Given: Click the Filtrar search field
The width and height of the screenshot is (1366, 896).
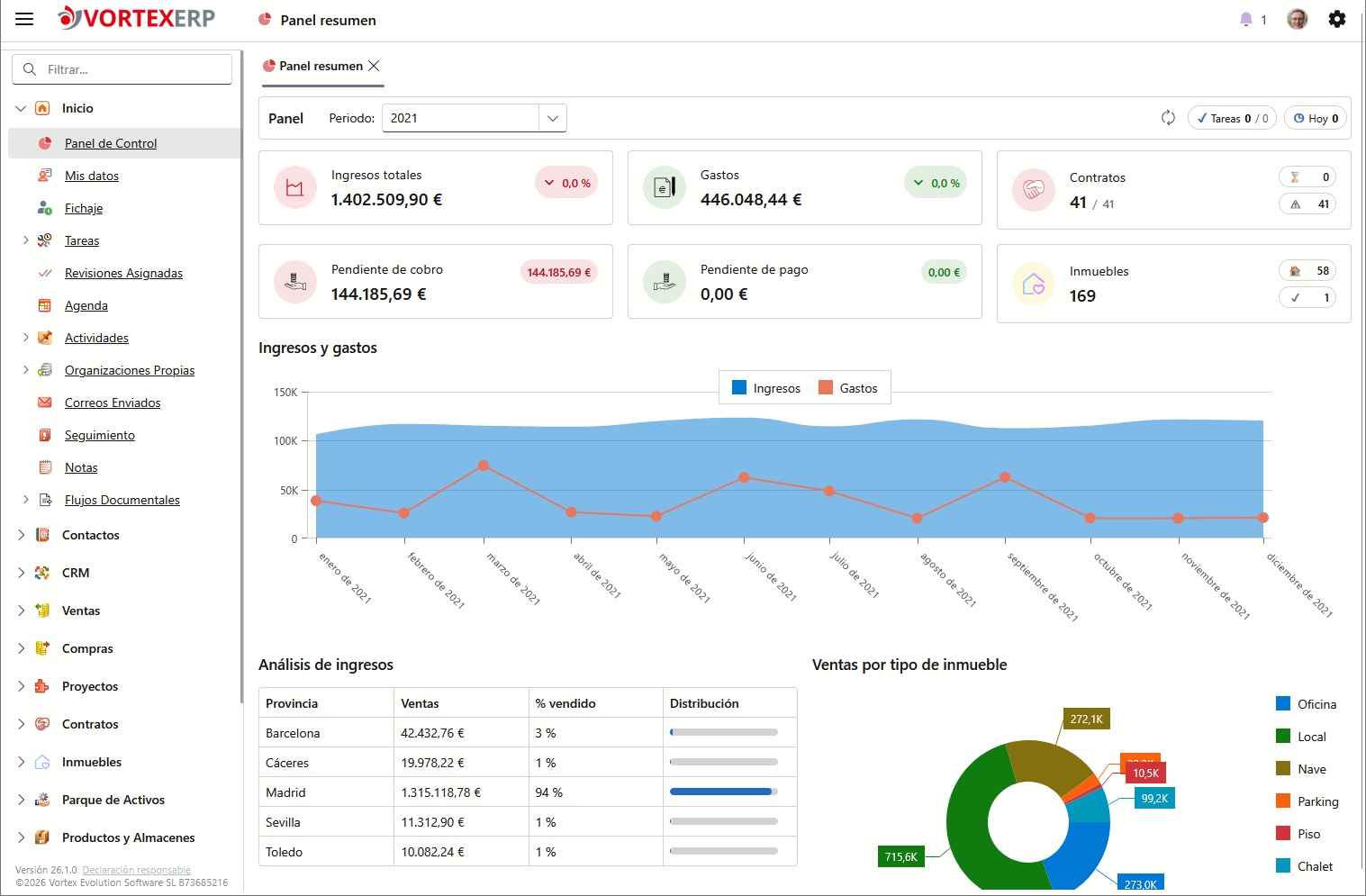Looking at the screenshot, I should (122, 69).
